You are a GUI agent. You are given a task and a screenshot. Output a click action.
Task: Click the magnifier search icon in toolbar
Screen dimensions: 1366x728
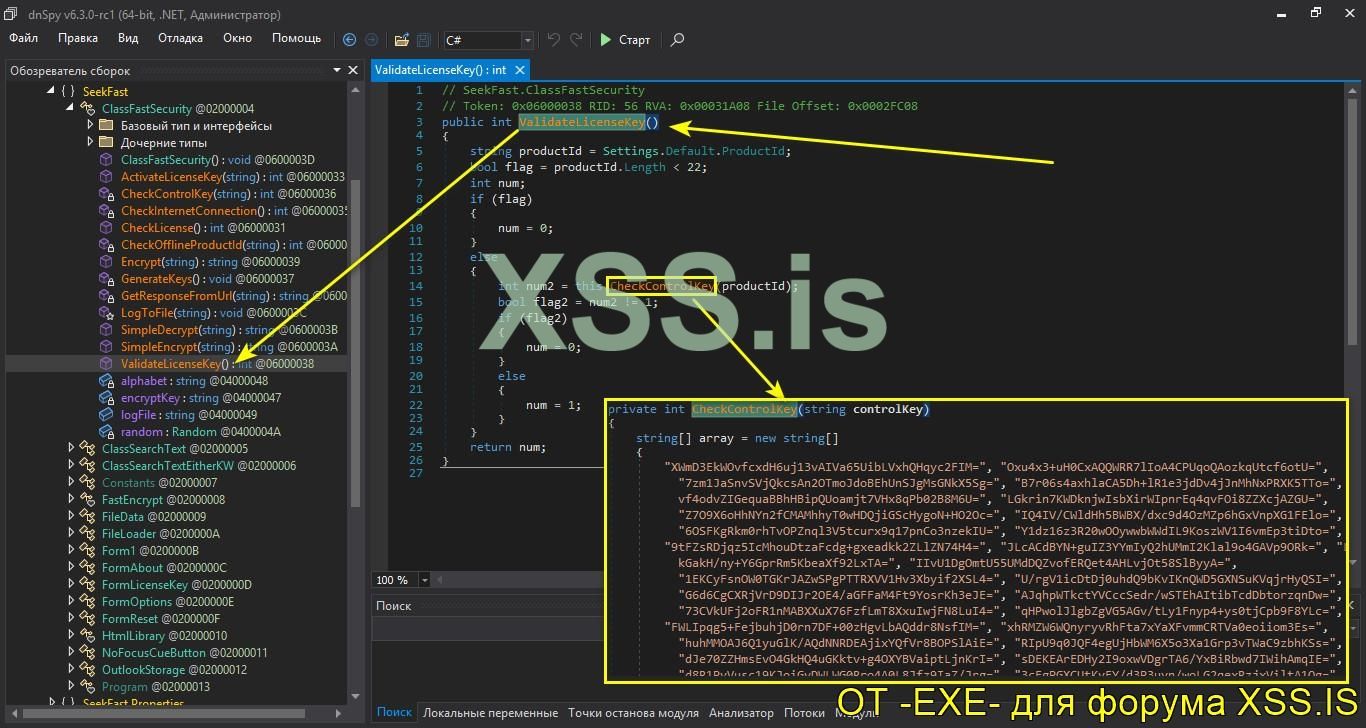677,40
